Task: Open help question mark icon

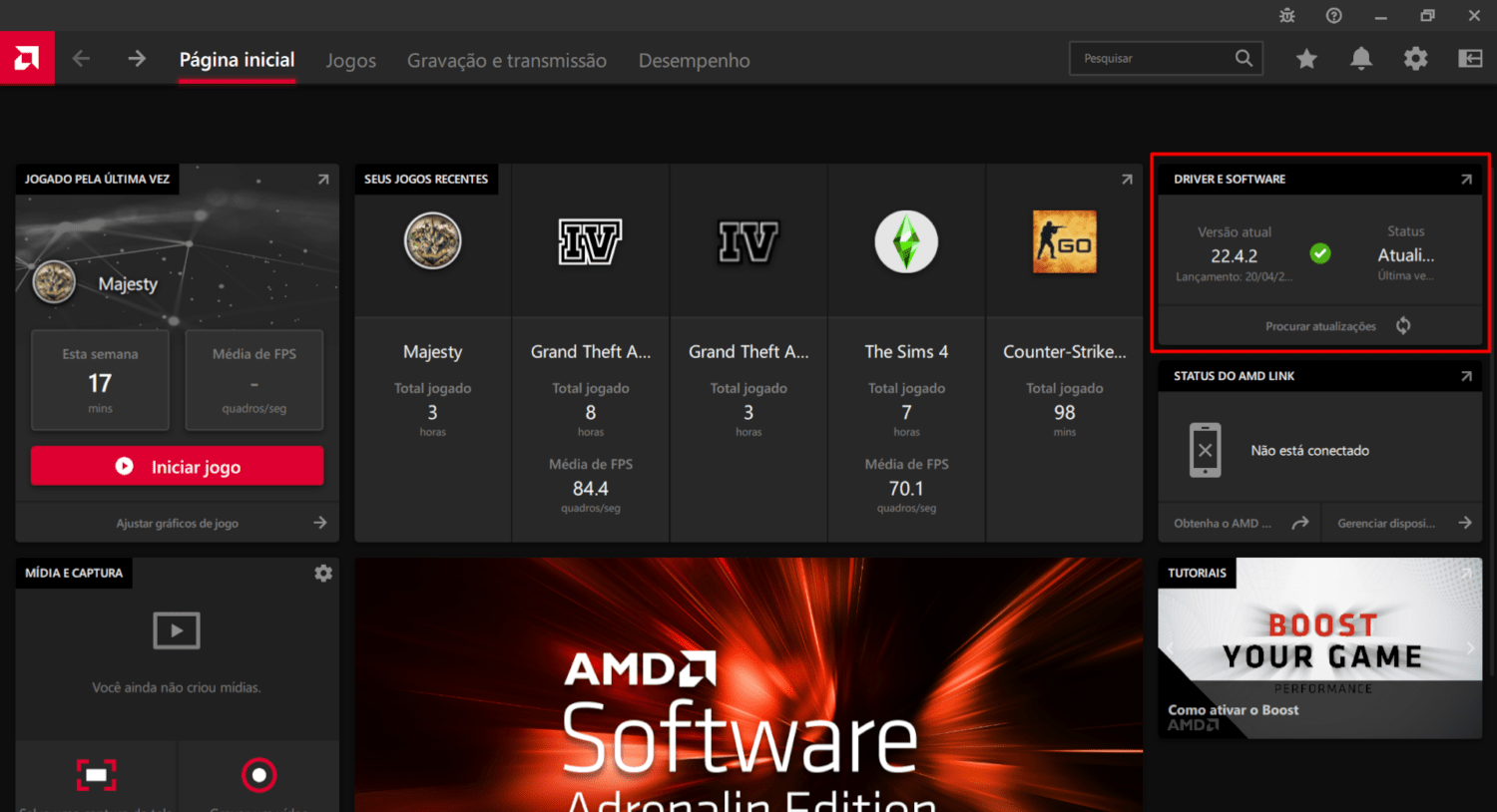Action: 1333,16
